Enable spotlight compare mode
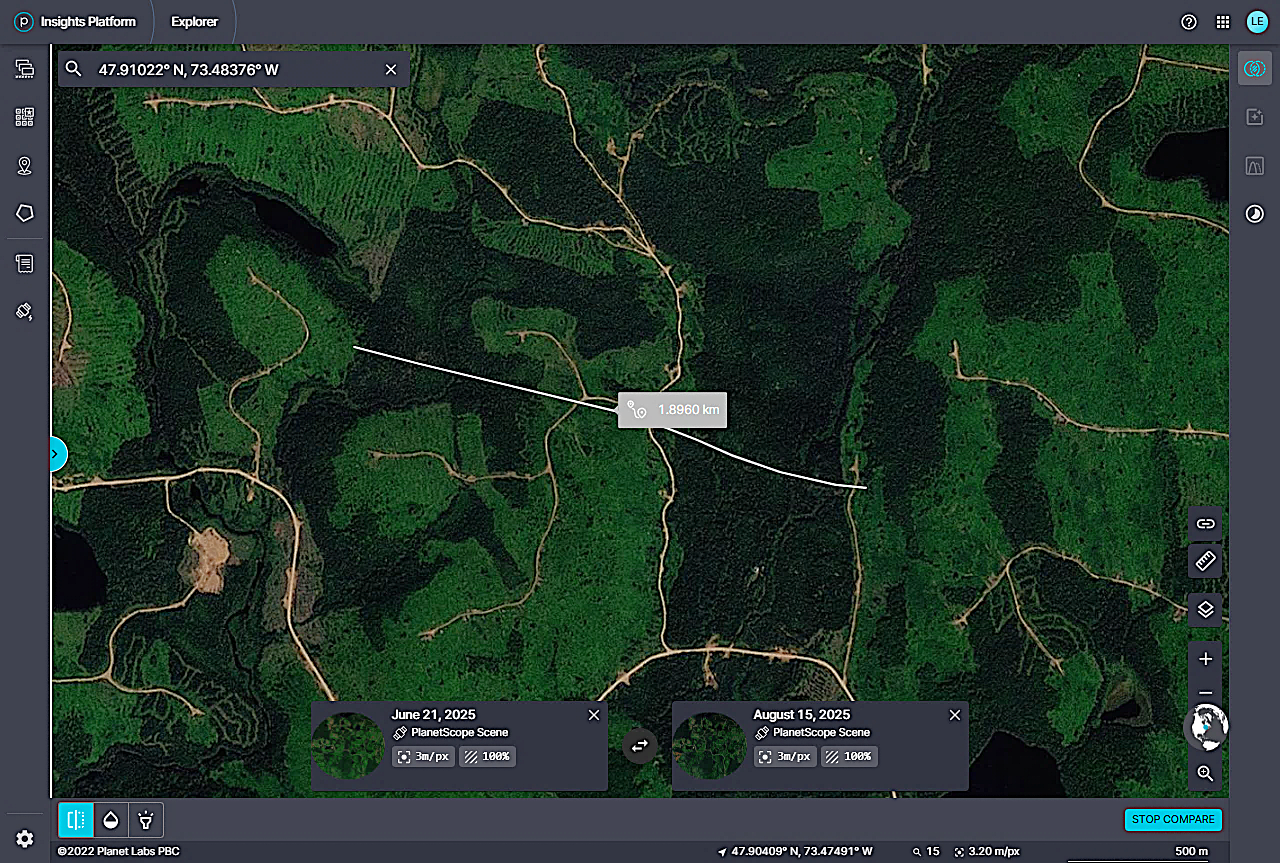Viewport: 1280px width, 863px height. [x=146, y=820]
